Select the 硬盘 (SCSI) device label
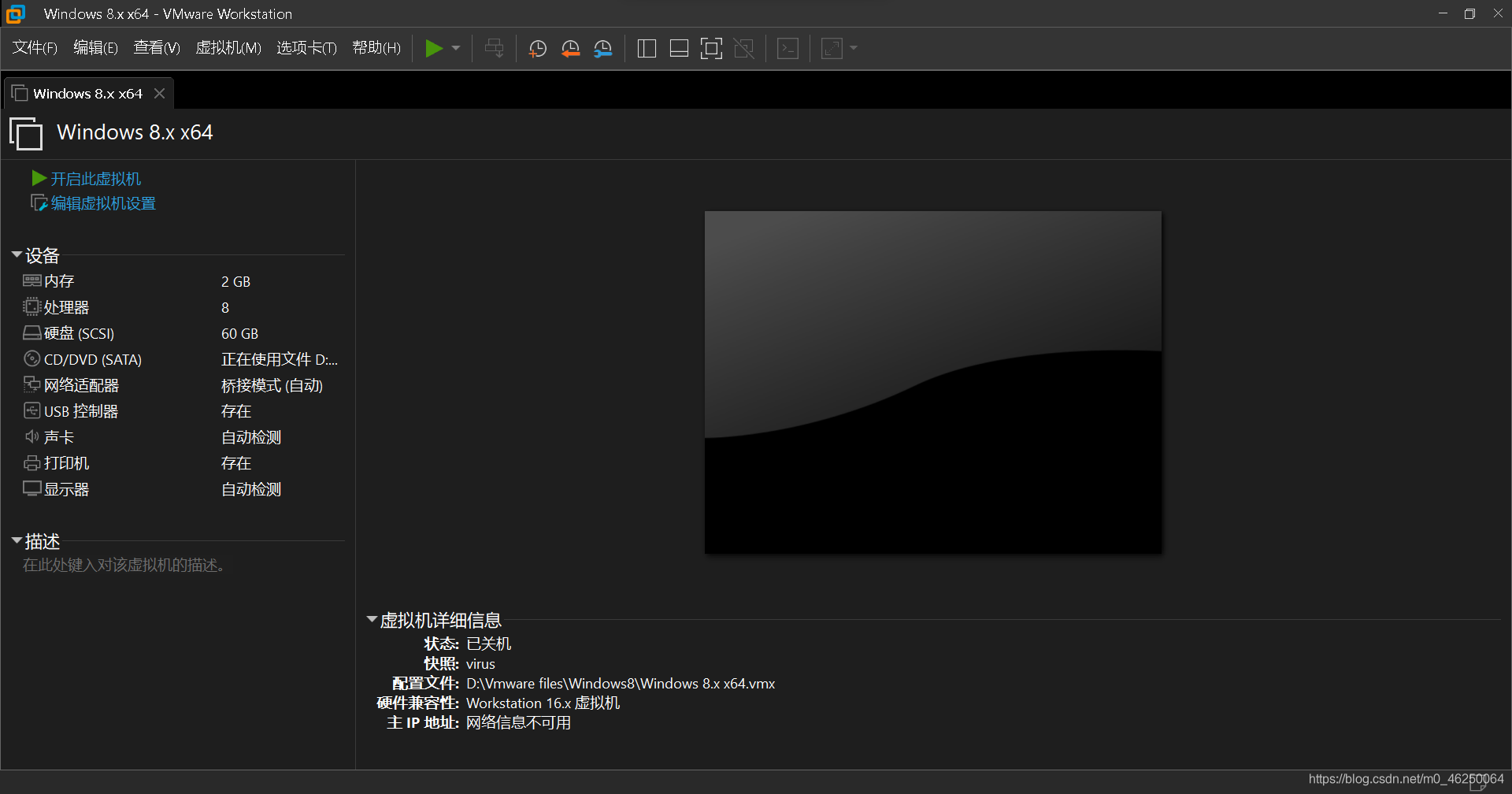Screen dimensions: 1512x794 pyautogui.click(x=79, y=333)
